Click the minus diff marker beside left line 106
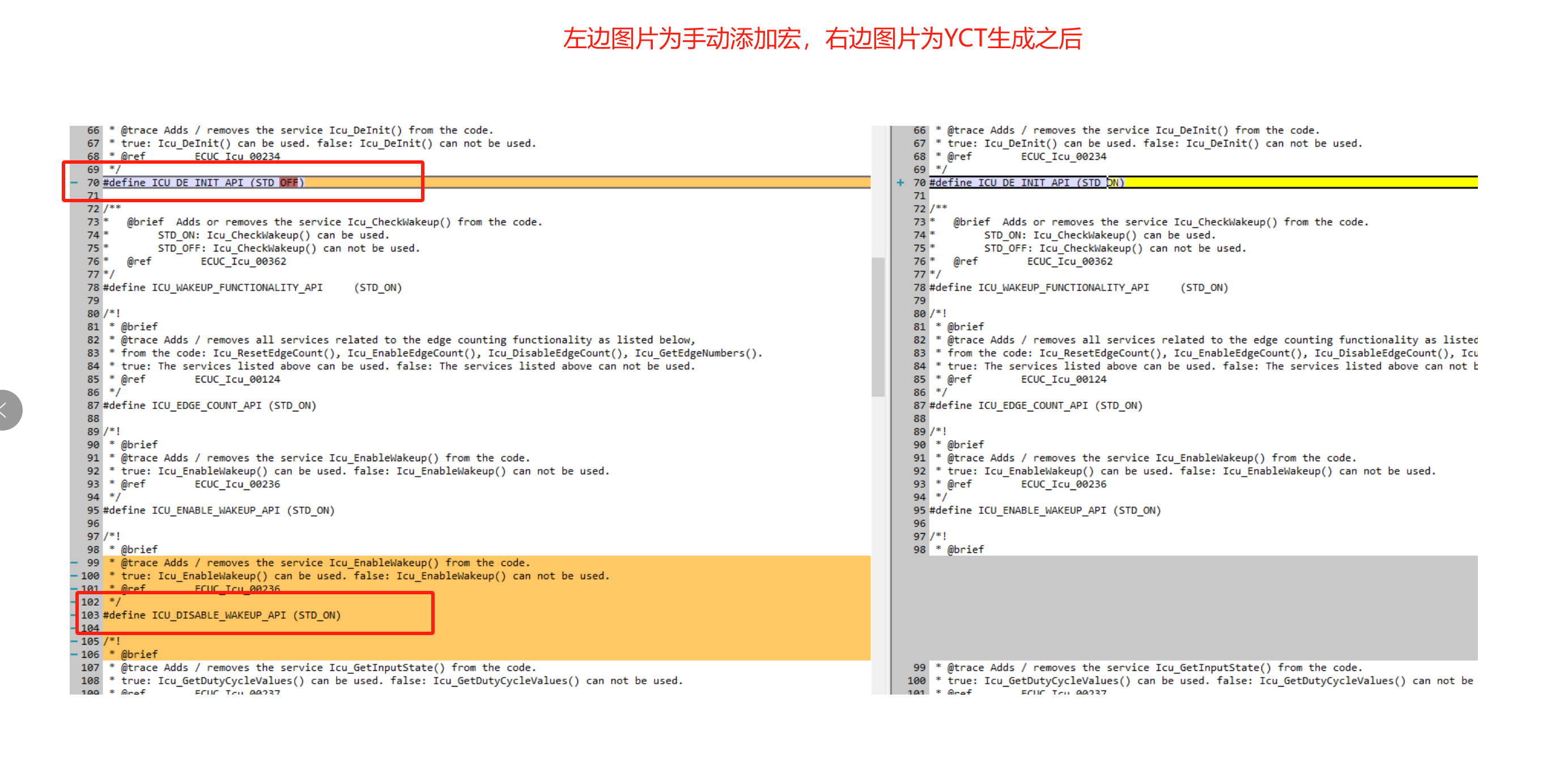 coord(74,654)
